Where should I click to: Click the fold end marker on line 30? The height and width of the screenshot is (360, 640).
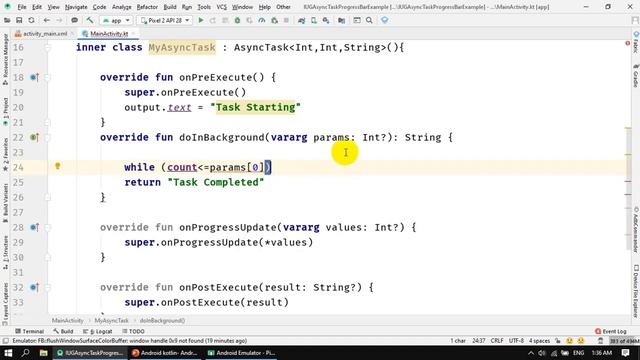(47, 257)
